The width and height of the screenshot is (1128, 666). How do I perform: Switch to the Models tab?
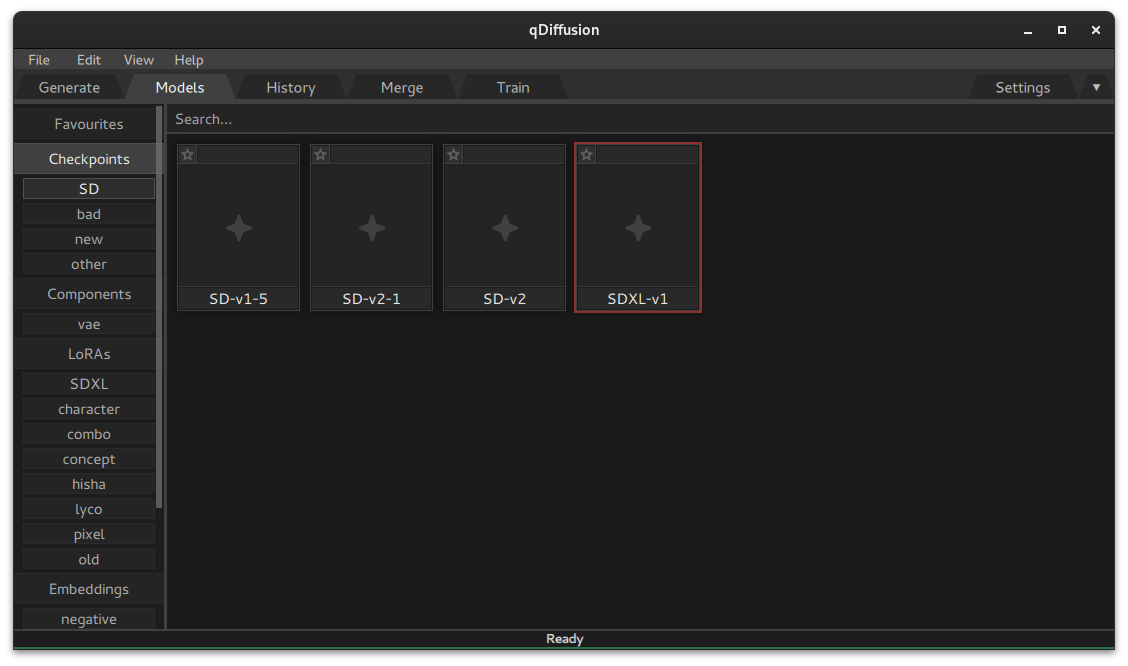(180, 87)
